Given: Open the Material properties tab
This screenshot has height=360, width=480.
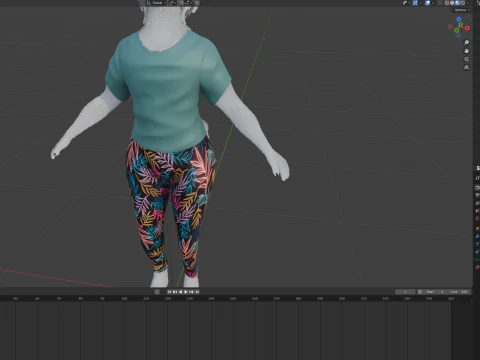Looking at the screenshot, I should click(x=477, y=267).
